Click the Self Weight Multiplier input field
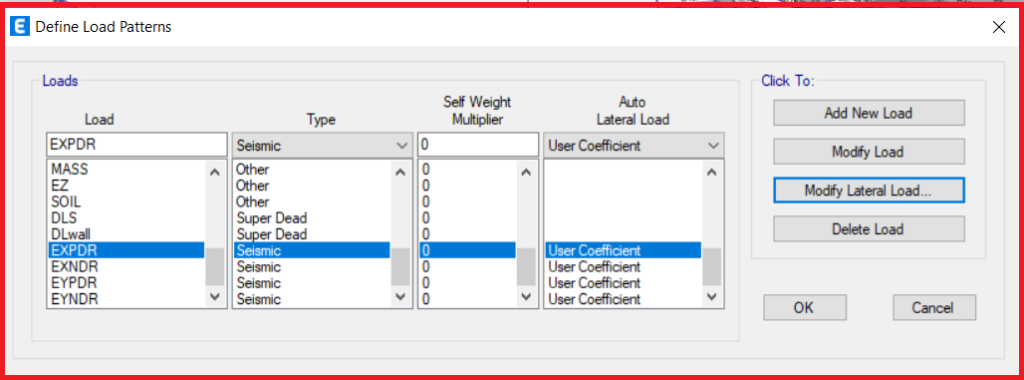This screenshot has height=380, width=1024. [x=478, y=145]
